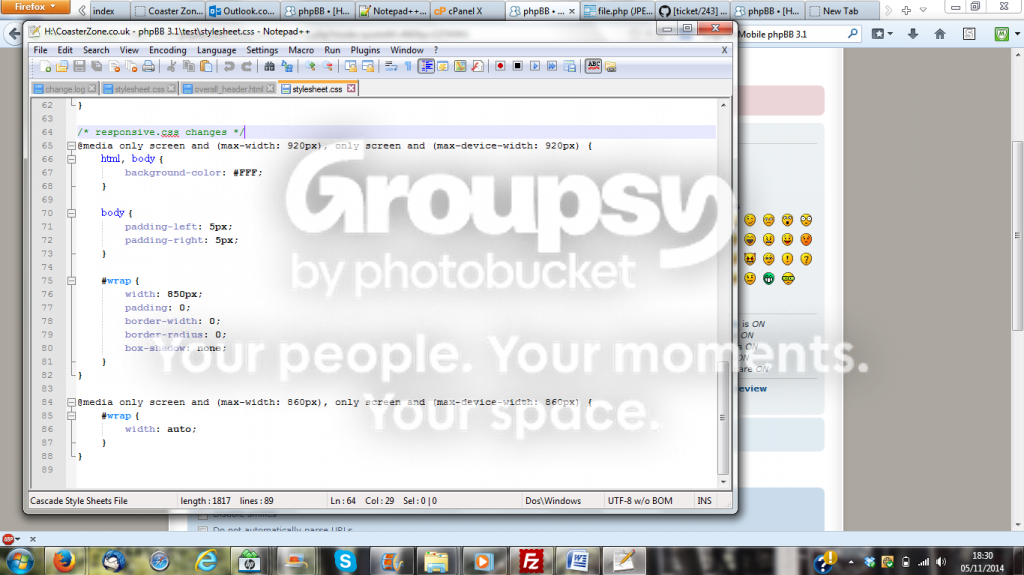
Task: Zoom out using the magnifier minus icon
Action: [327, 67]
